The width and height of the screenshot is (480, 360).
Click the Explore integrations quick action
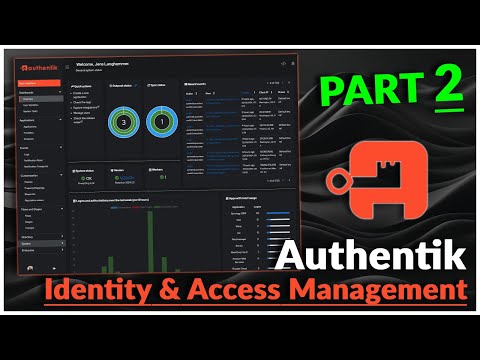[86, 108]
